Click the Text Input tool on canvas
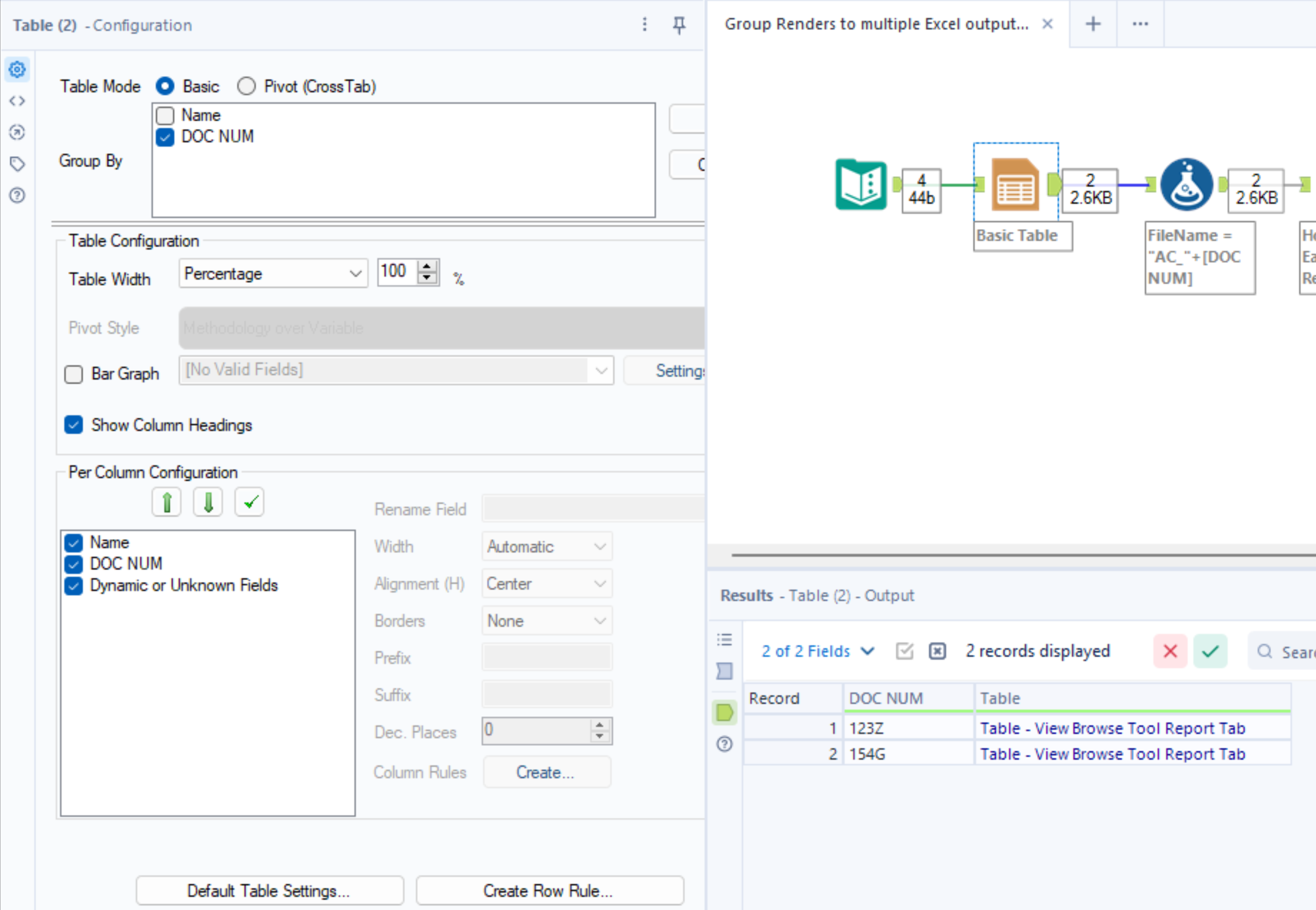 click(x=860, y=184)
